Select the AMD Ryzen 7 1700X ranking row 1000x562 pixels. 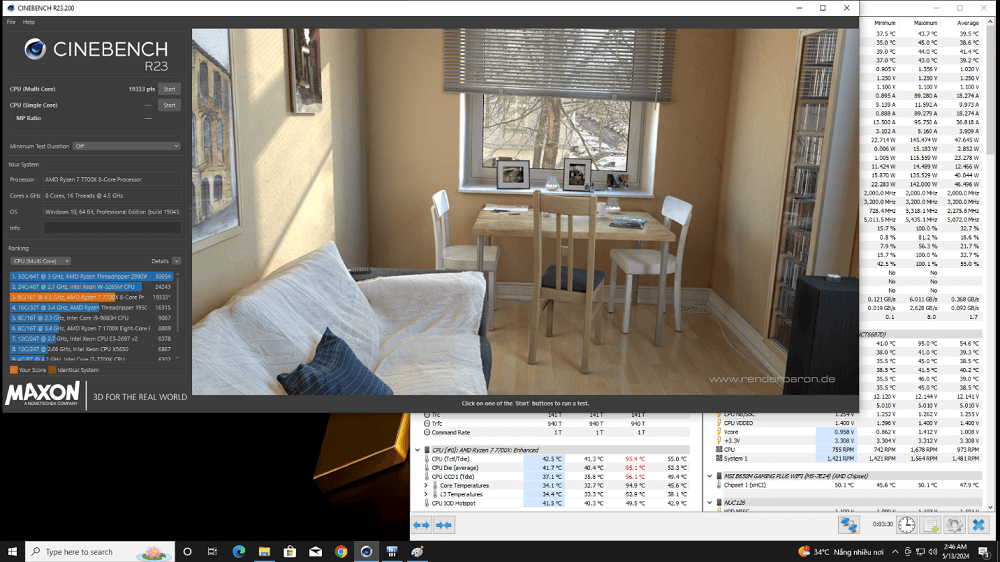click(91, 329)
